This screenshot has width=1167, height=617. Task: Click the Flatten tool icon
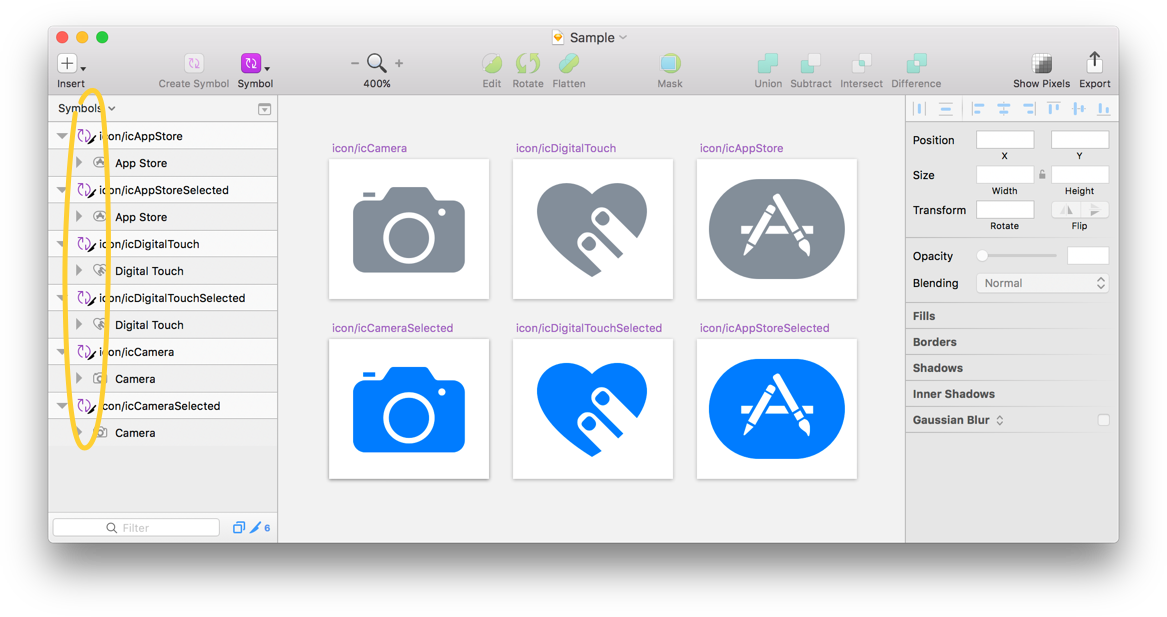tap(569, 63)
